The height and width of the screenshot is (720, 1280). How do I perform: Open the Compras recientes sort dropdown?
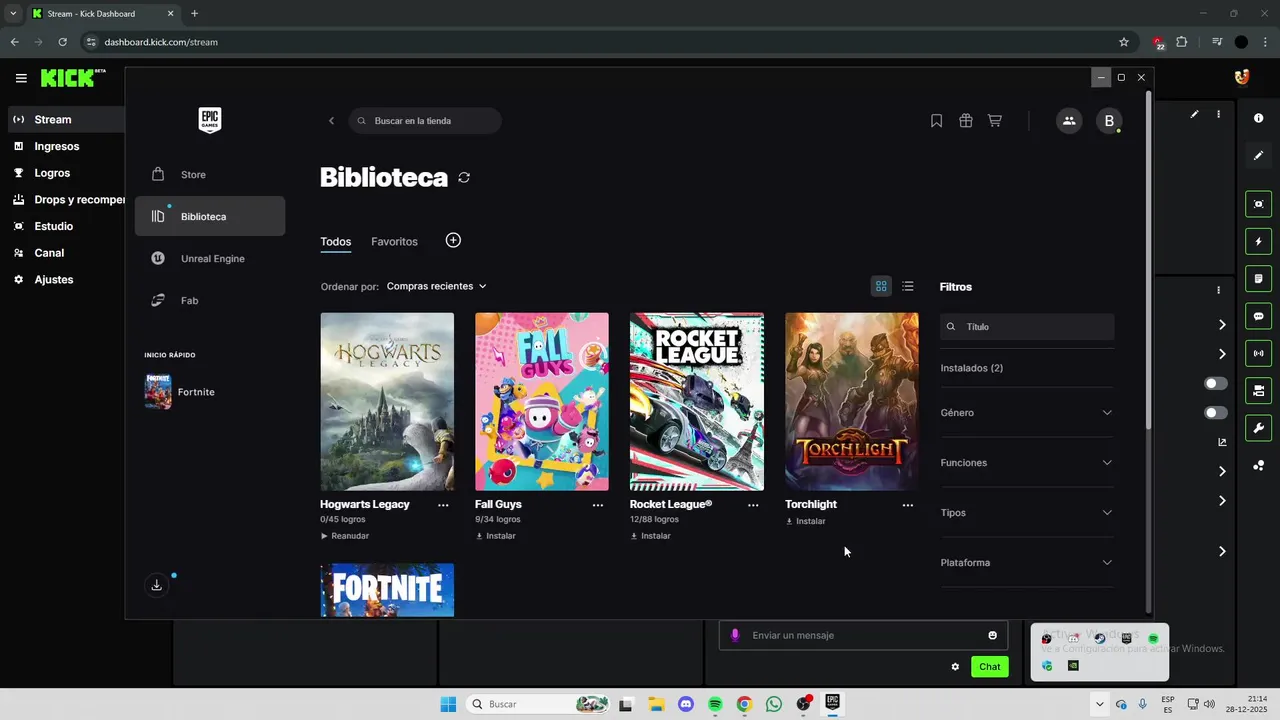(437, 286)
